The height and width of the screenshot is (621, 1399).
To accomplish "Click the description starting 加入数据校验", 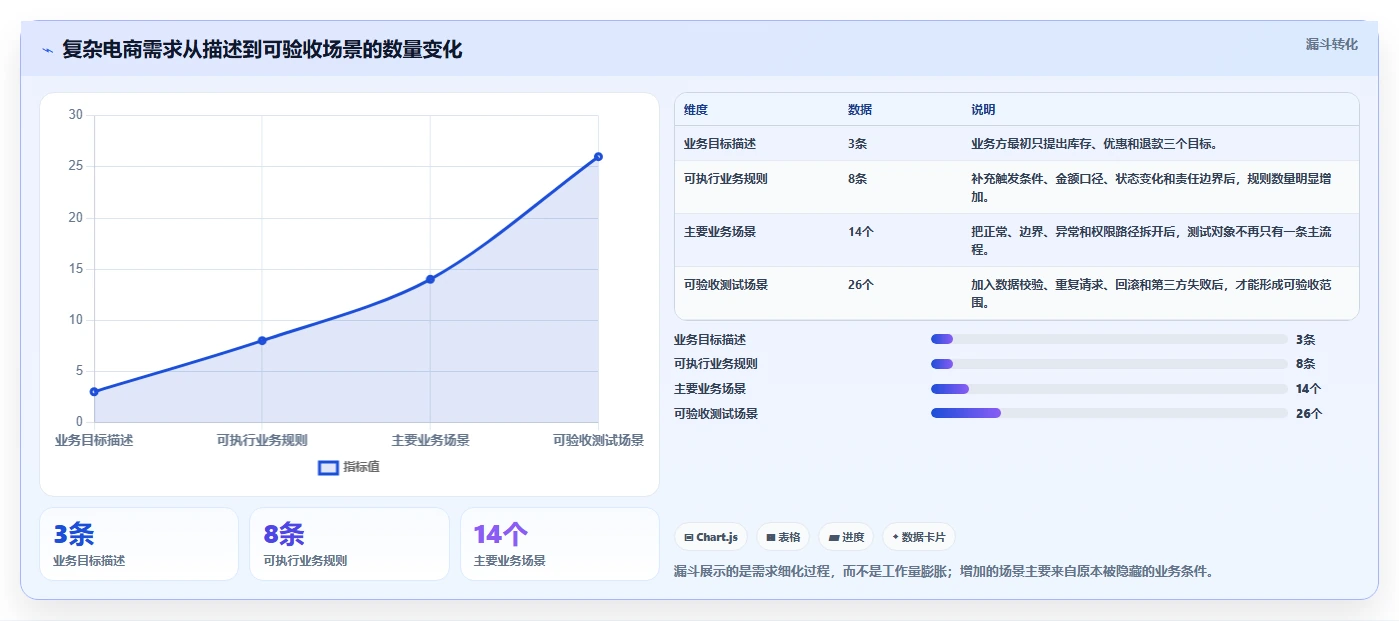I will 1151,294.
